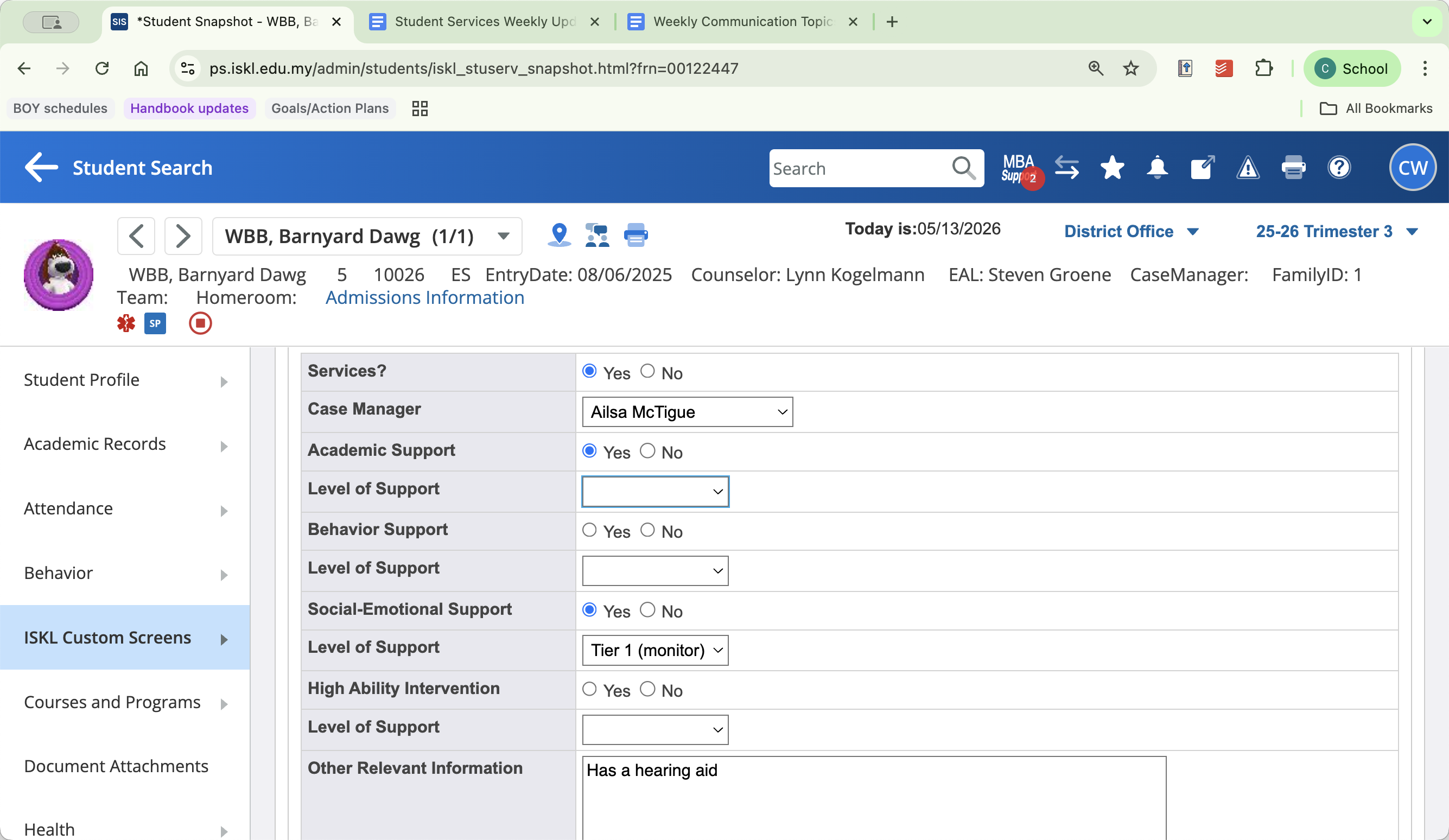Click the Other Relevant Information text area
This screenshot has height=840, width=1449.
tap(874, 798)
